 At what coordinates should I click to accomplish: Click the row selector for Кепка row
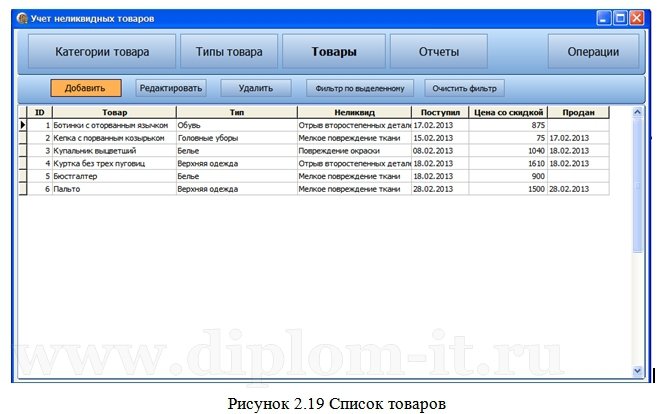click(23, 138)
